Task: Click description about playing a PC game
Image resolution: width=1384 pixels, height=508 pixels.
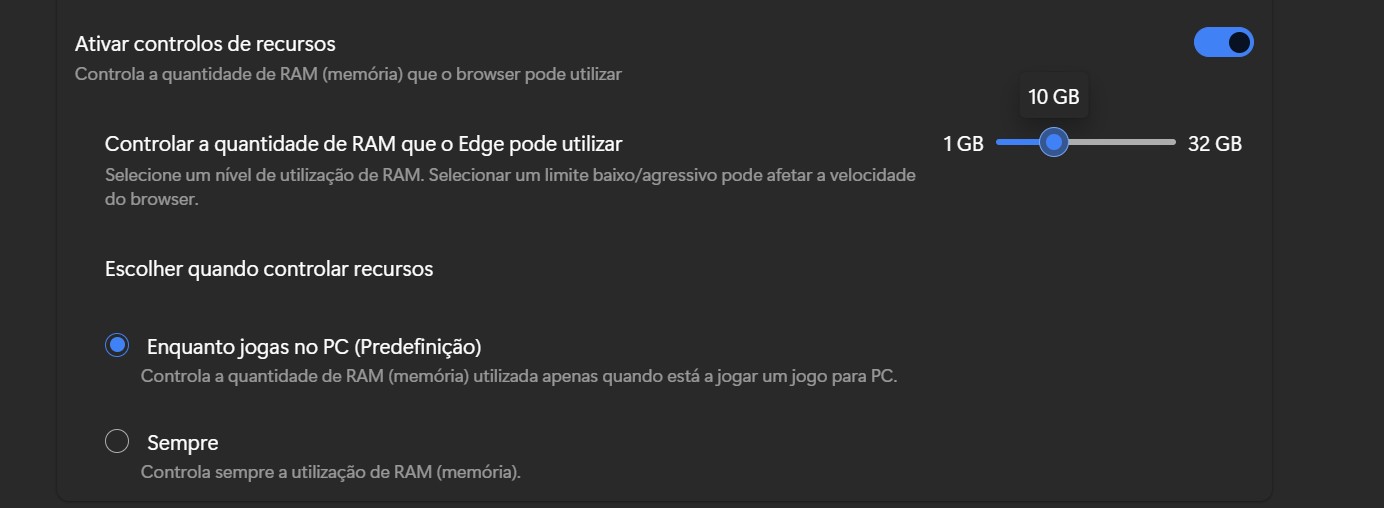Action: pyautogui.click(x=518, y=377)
